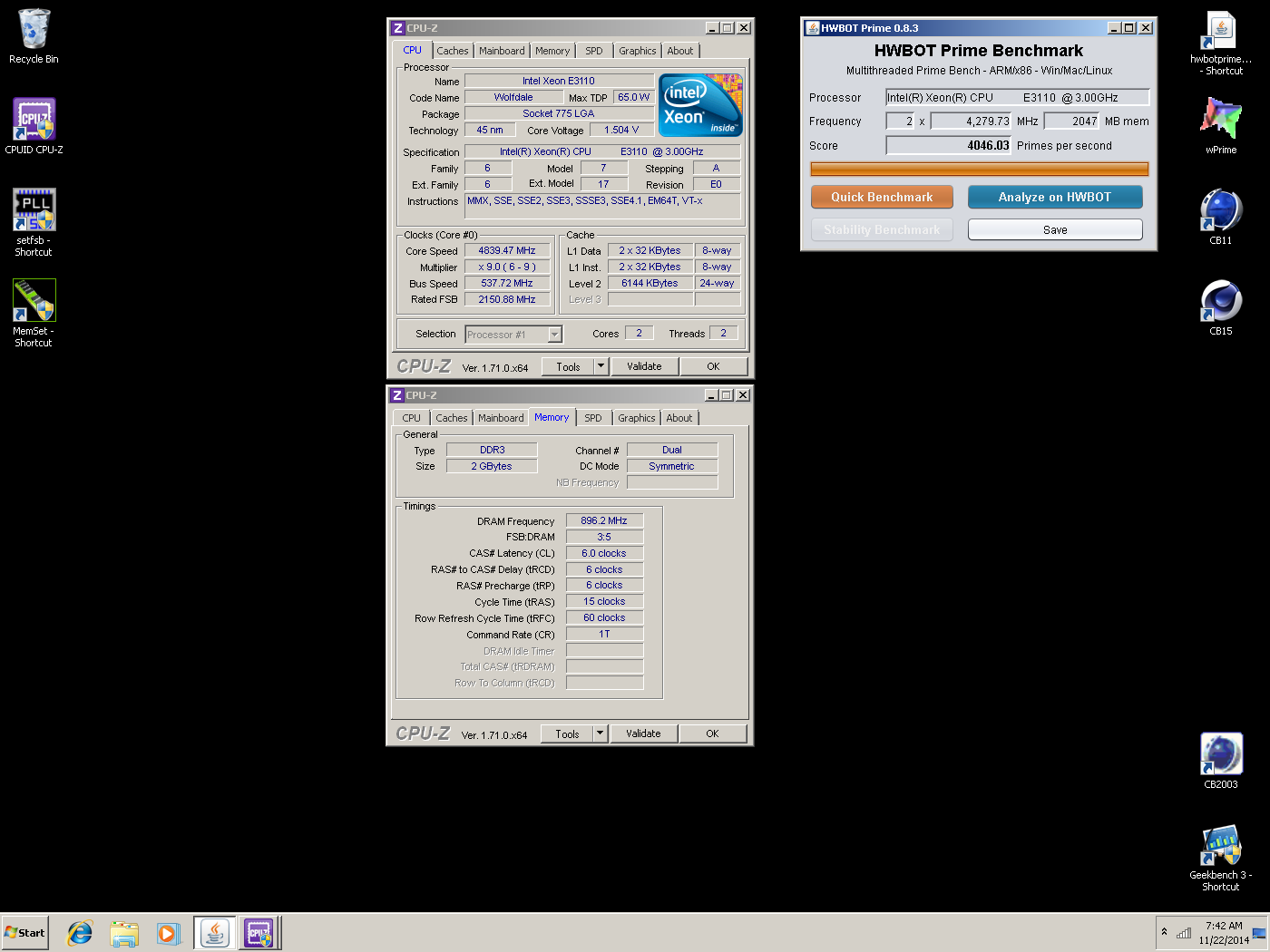This screenshot has height=952, width=1270.
Task: Switch to the CPU-Z taskbar button
Action: tap(259, 933)
